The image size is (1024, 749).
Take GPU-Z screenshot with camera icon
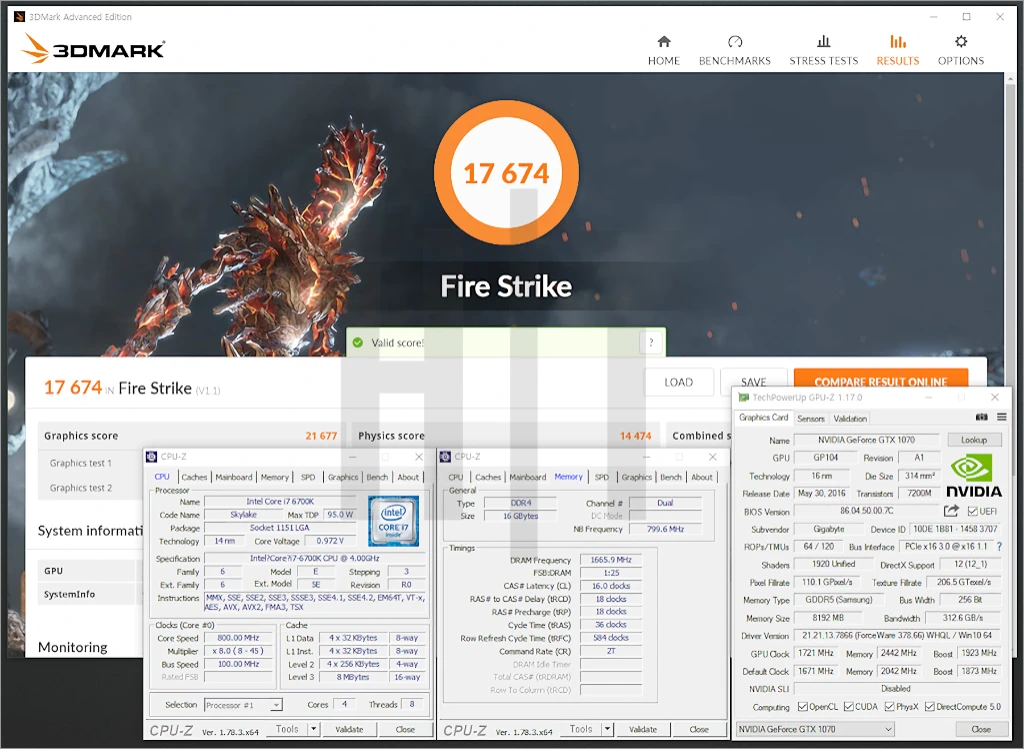click(x=981, y=417)
